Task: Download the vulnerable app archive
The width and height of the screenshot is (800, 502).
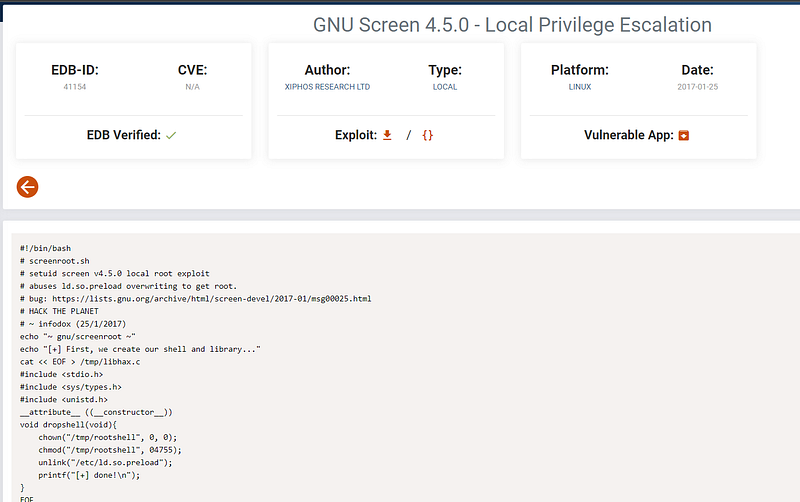Action: point(684,135)
